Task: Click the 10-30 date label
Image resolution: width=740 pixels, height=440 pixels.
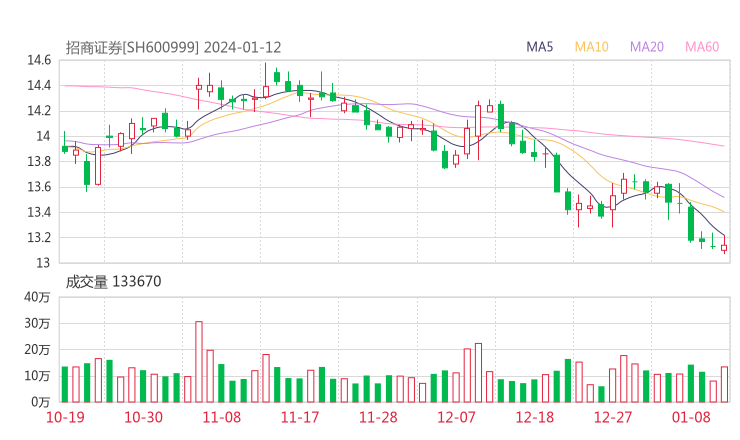Action: pos(143,417)
